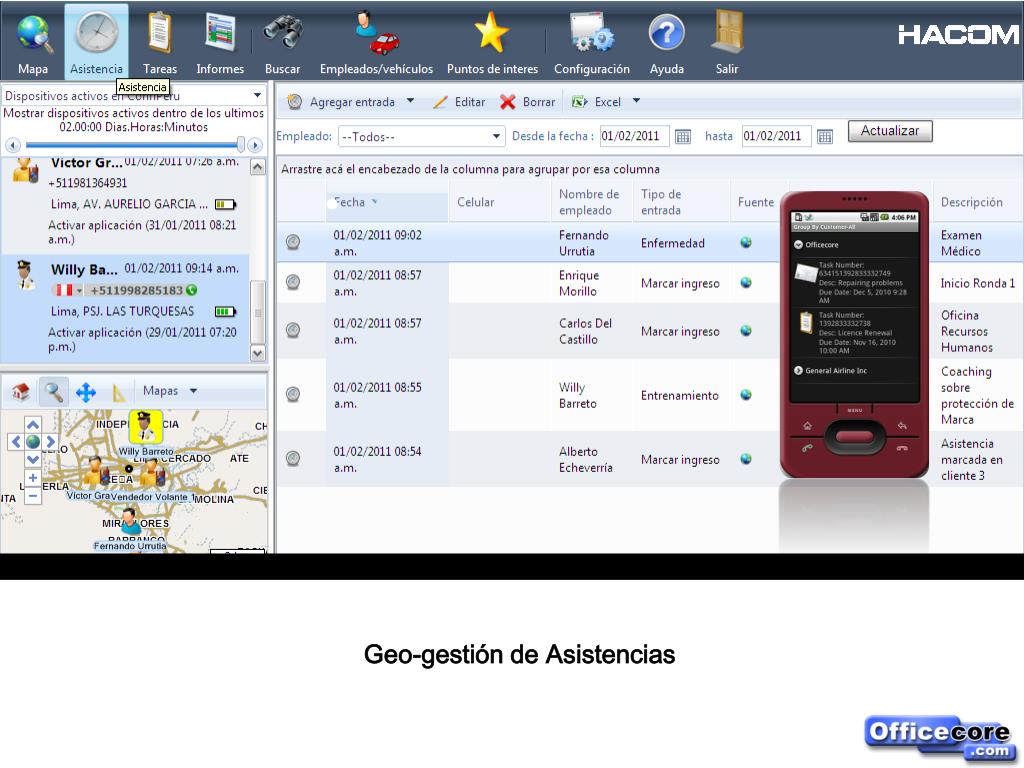Move the time range slider handle
1024x768 pixels.
(241, 144)
